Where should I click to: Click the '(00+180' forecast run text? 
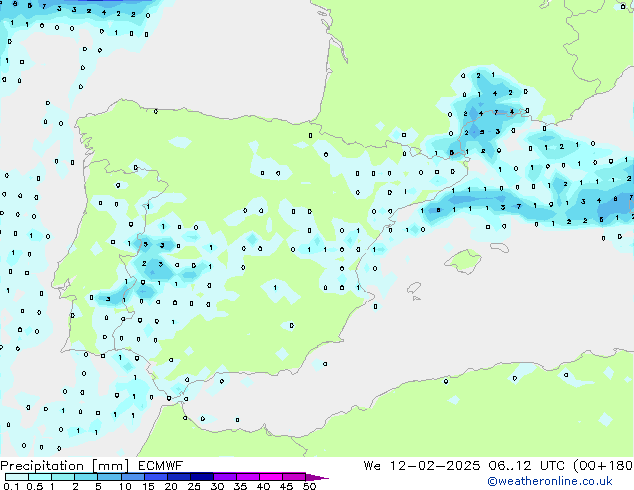pyautogui.click(x=603, y=466)
